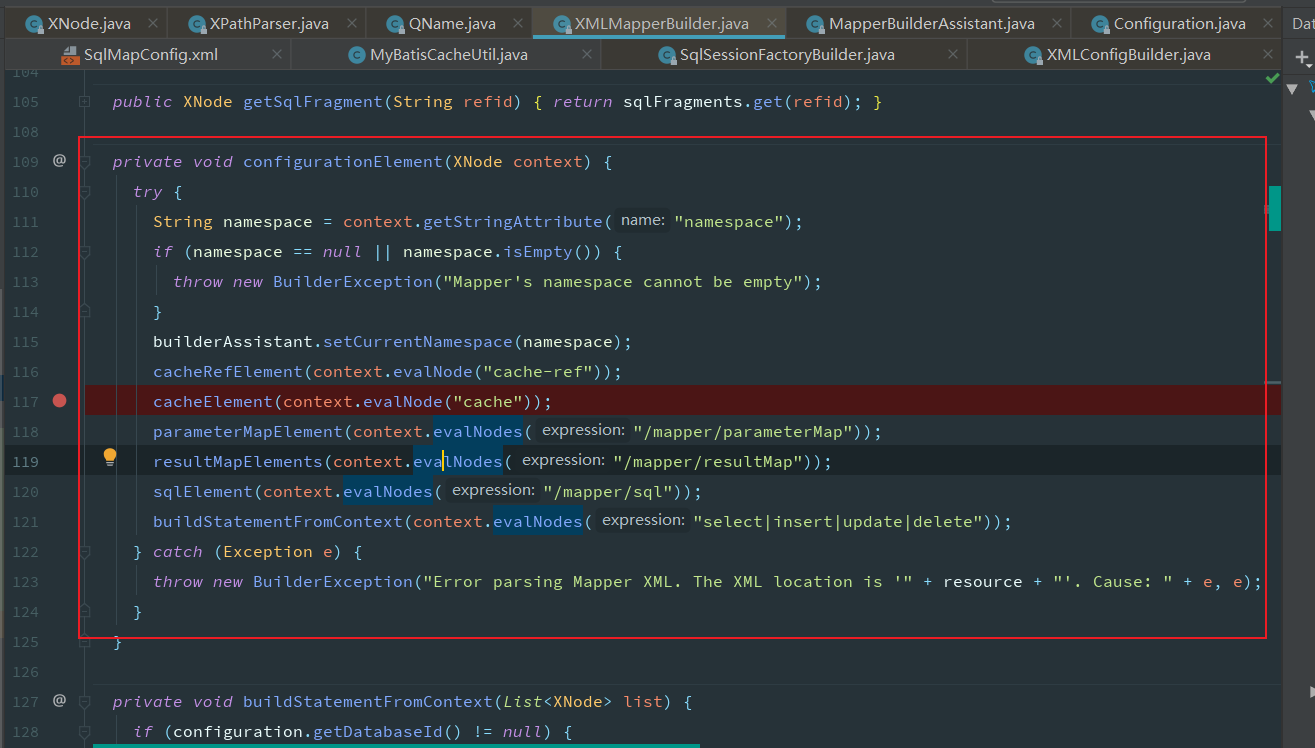Click setCurrentNamespace on line 115
Image resolution: width=1315 pixels, height=748 pixels.
click(x=418, y=342)
